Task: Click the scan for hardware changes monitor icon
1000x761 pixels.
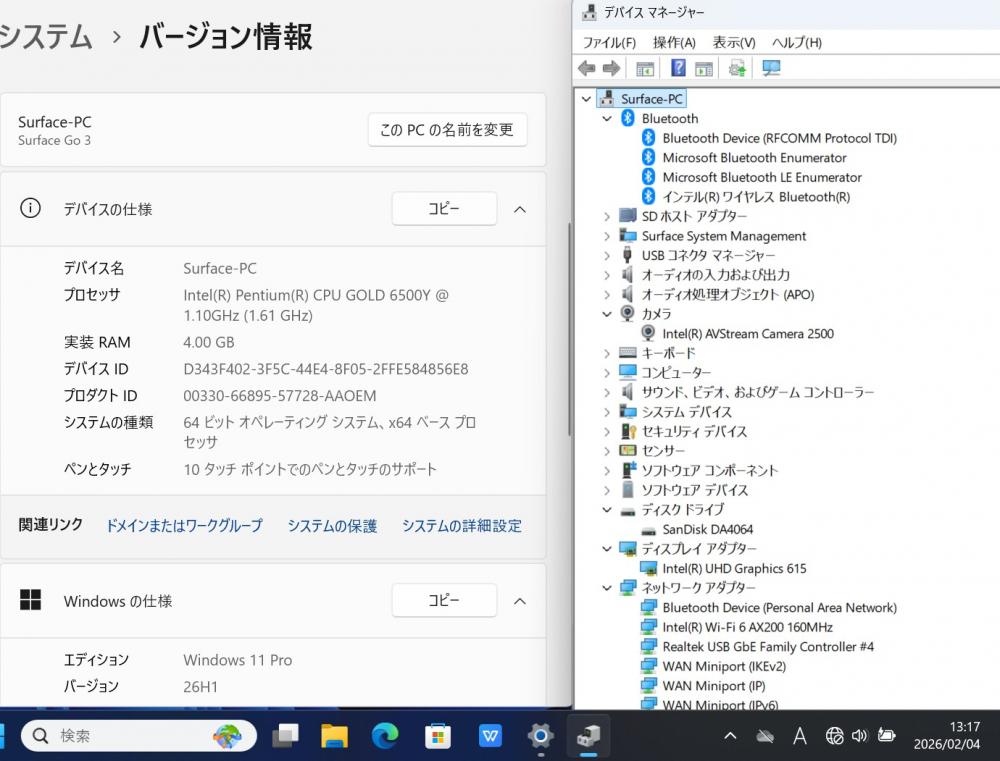Action: click(x=771, y=68)
